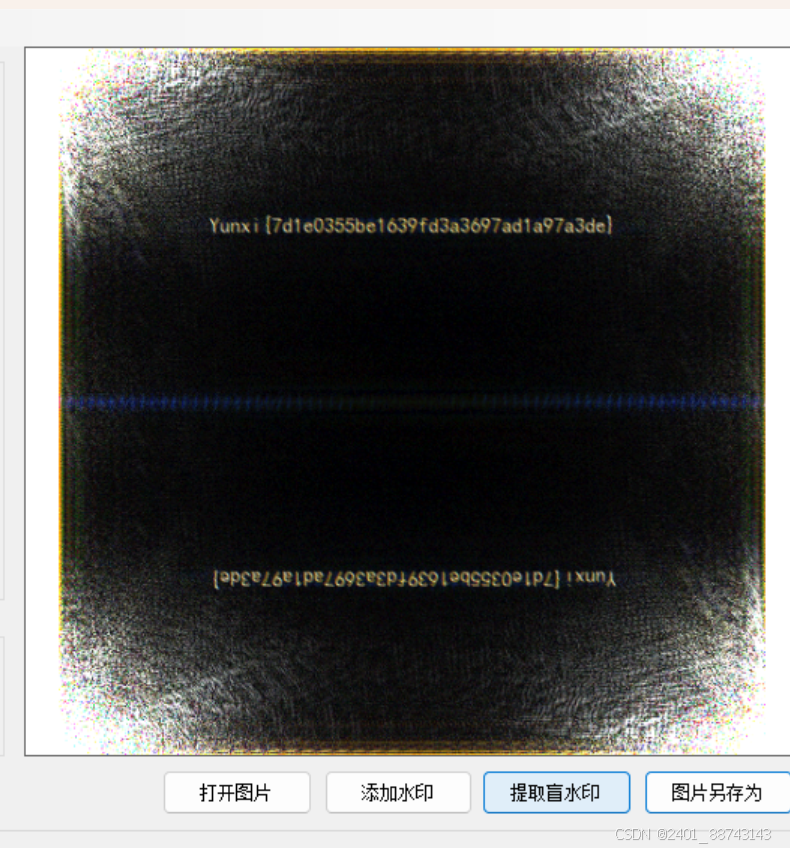790x848 pixels.
Task: Click the 打开图片 button
Action: (x=237, y=792)
